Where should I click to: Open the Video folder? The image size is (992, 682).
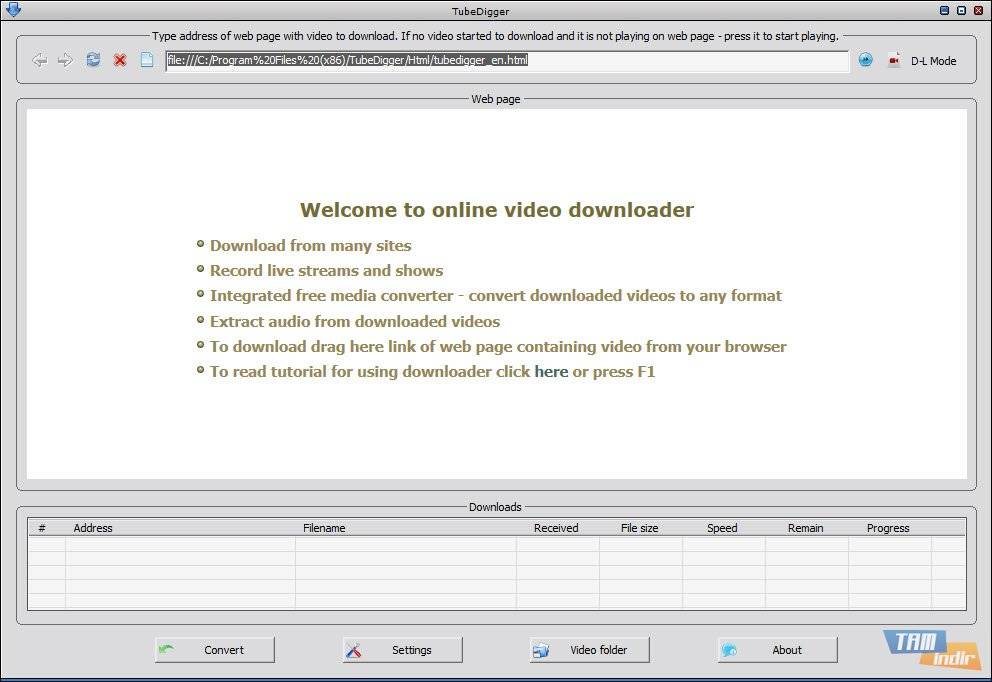click(590, 650)
